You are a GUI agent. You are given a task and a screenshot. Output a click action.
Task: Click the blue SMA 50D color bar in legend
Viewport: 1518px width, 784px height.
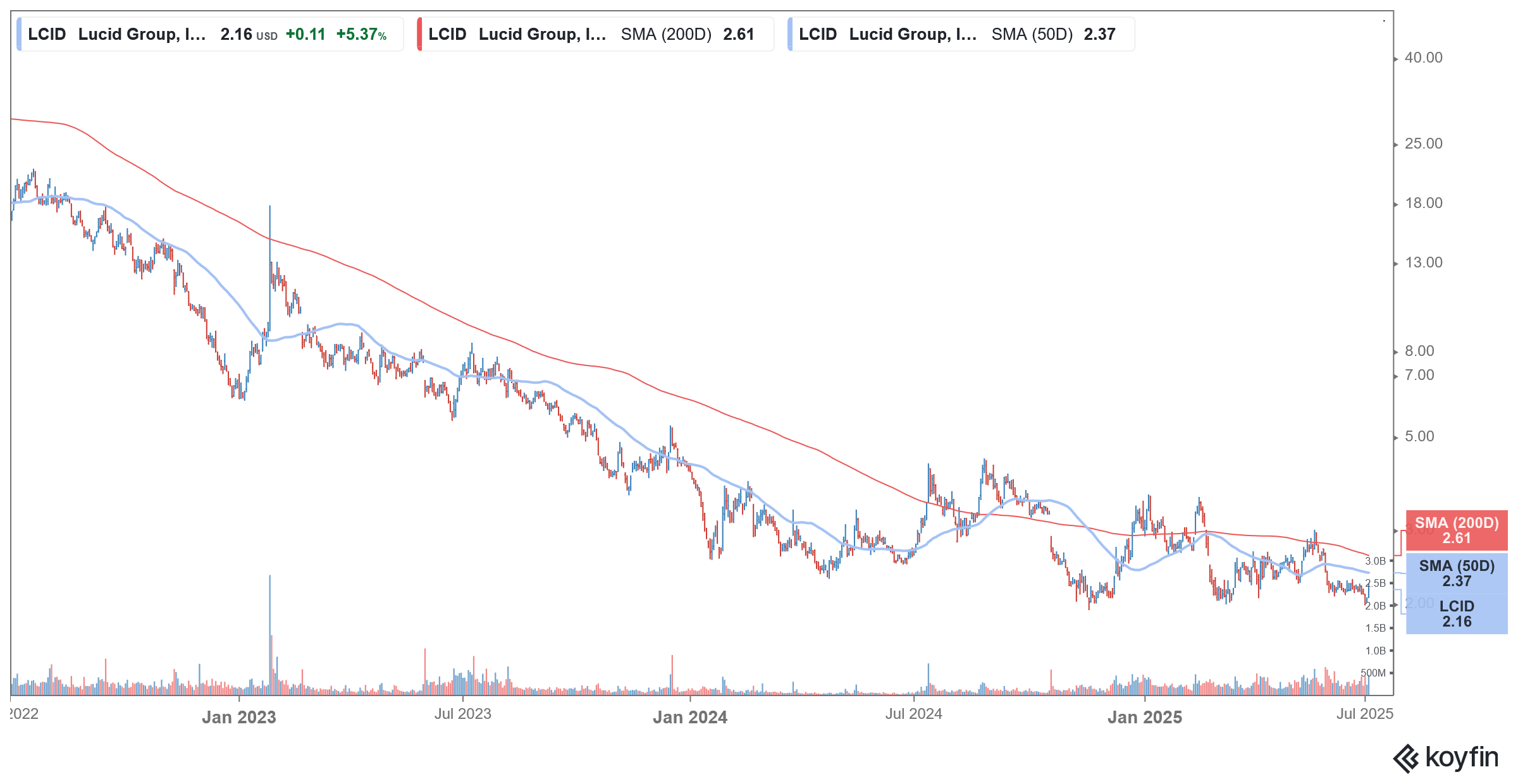[790, 34]
